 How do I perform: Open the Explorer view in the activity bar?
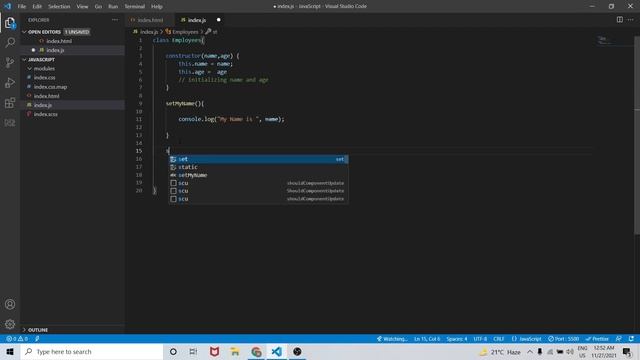coord(10,23)
